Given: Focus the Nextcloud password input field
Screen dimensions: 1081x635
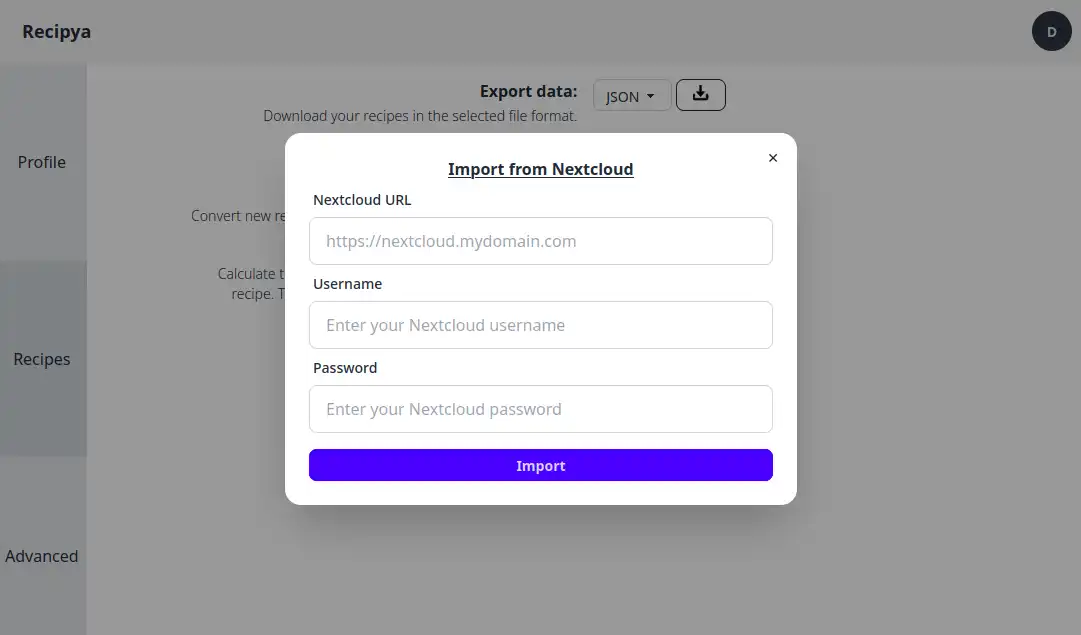Looking at the screenshot, I should coord(540,409).
